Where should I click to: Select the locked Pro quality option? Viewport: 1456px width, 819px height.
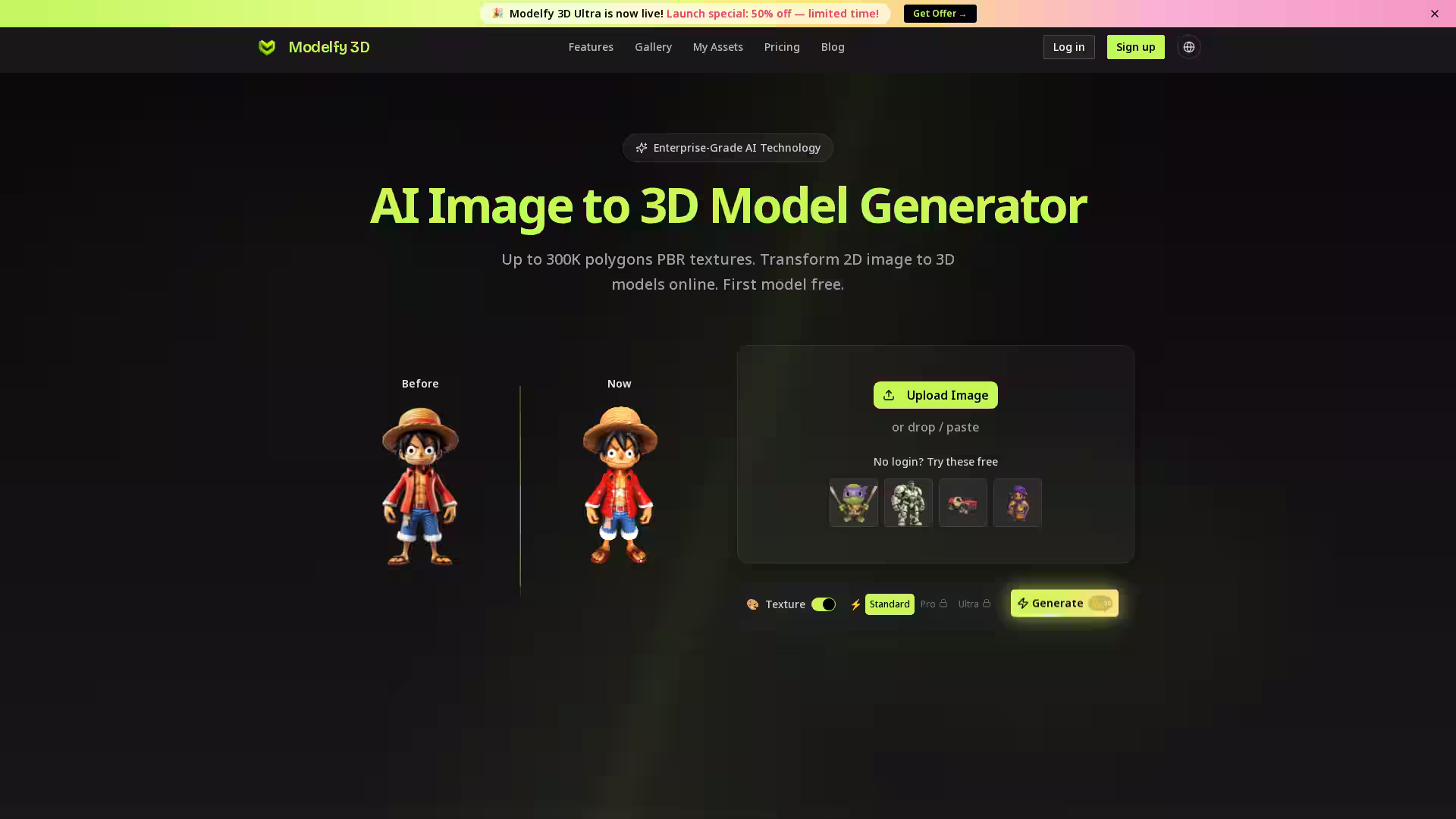pos(933,604)
